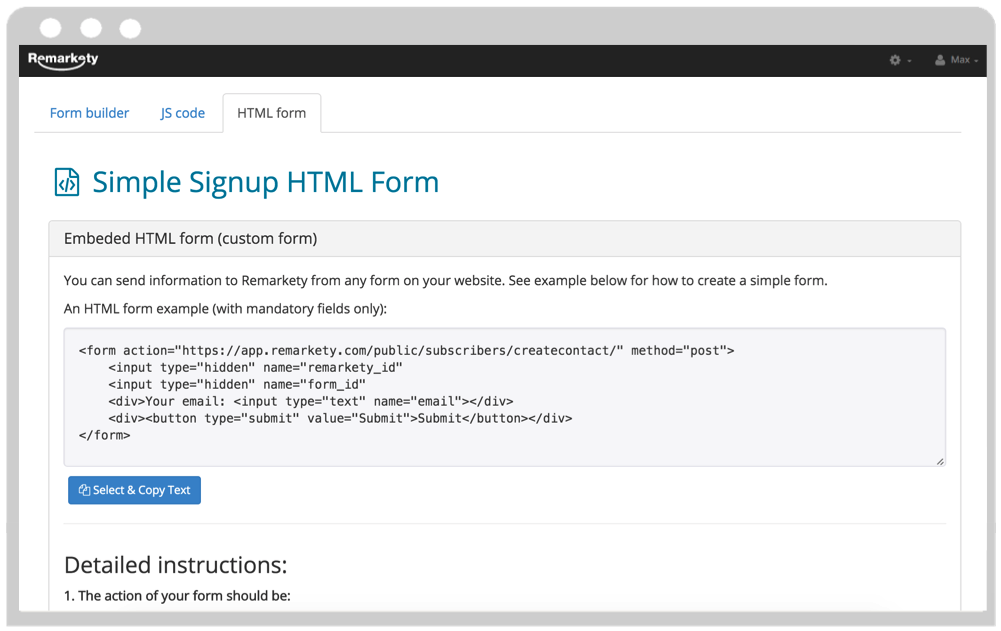Screen dimensions: 1001x631
Task: Open the Max user account menu
Action: [956, 60]
